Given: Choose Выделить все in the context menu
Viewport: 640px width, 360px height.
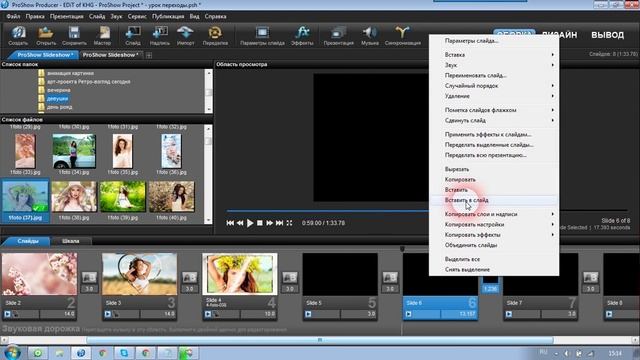Looking at the screenshot, I should tap(494, 259).
